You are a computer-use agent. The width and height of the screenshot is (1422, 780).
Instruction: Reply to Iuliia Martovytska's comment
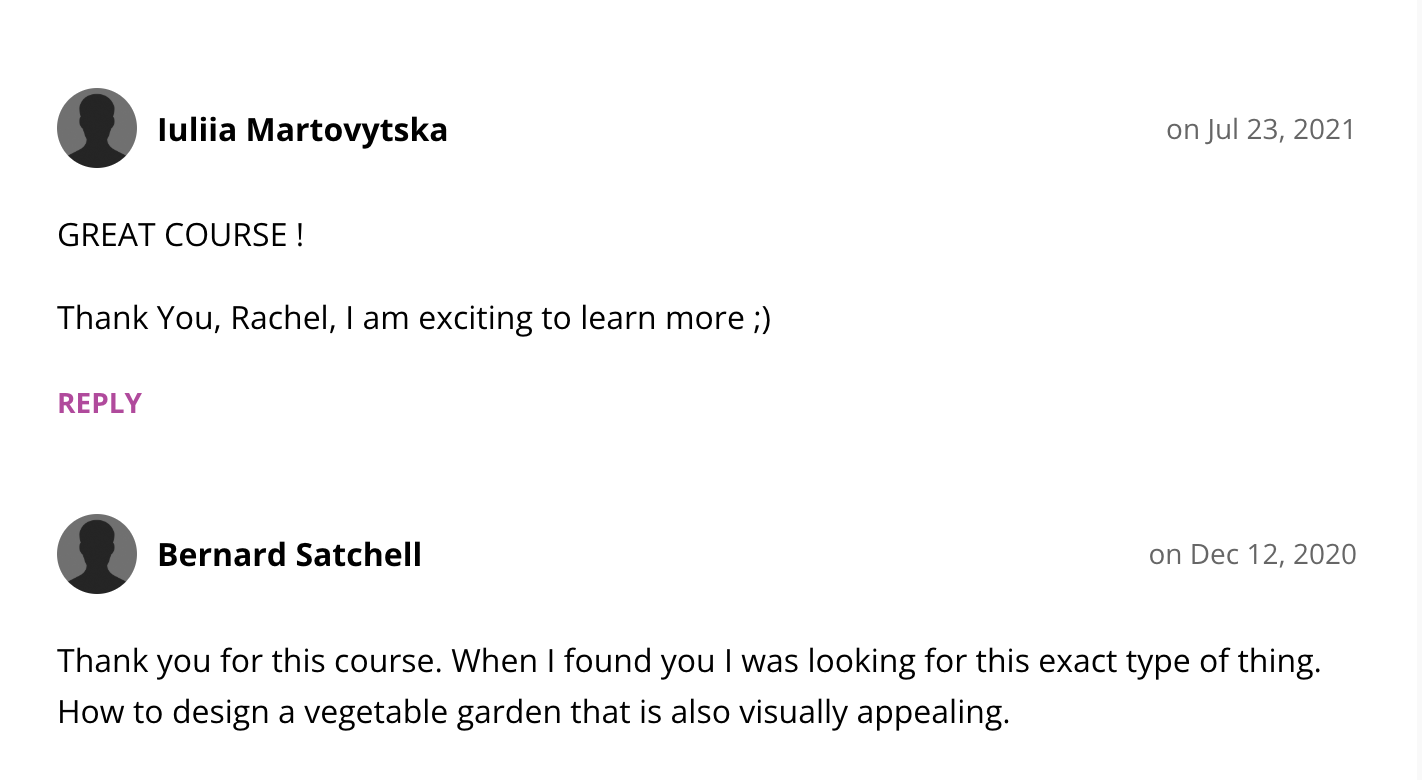(100, 403)
